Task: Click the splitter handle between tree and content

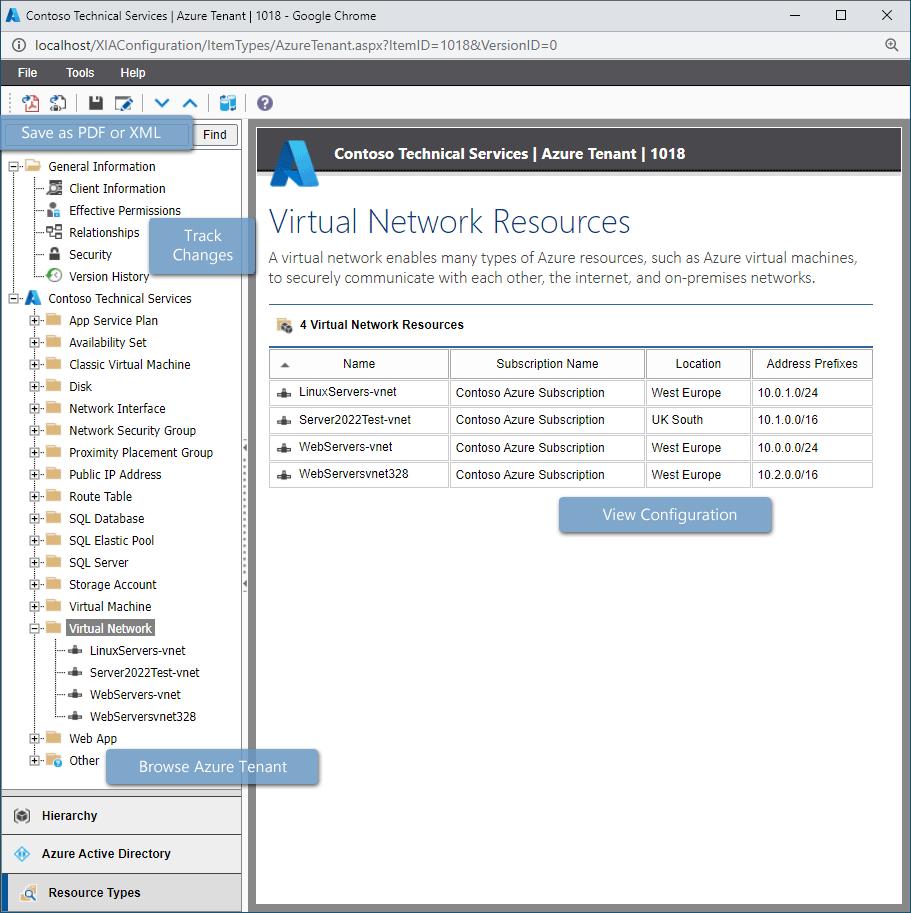Action: tap(245, 515)
